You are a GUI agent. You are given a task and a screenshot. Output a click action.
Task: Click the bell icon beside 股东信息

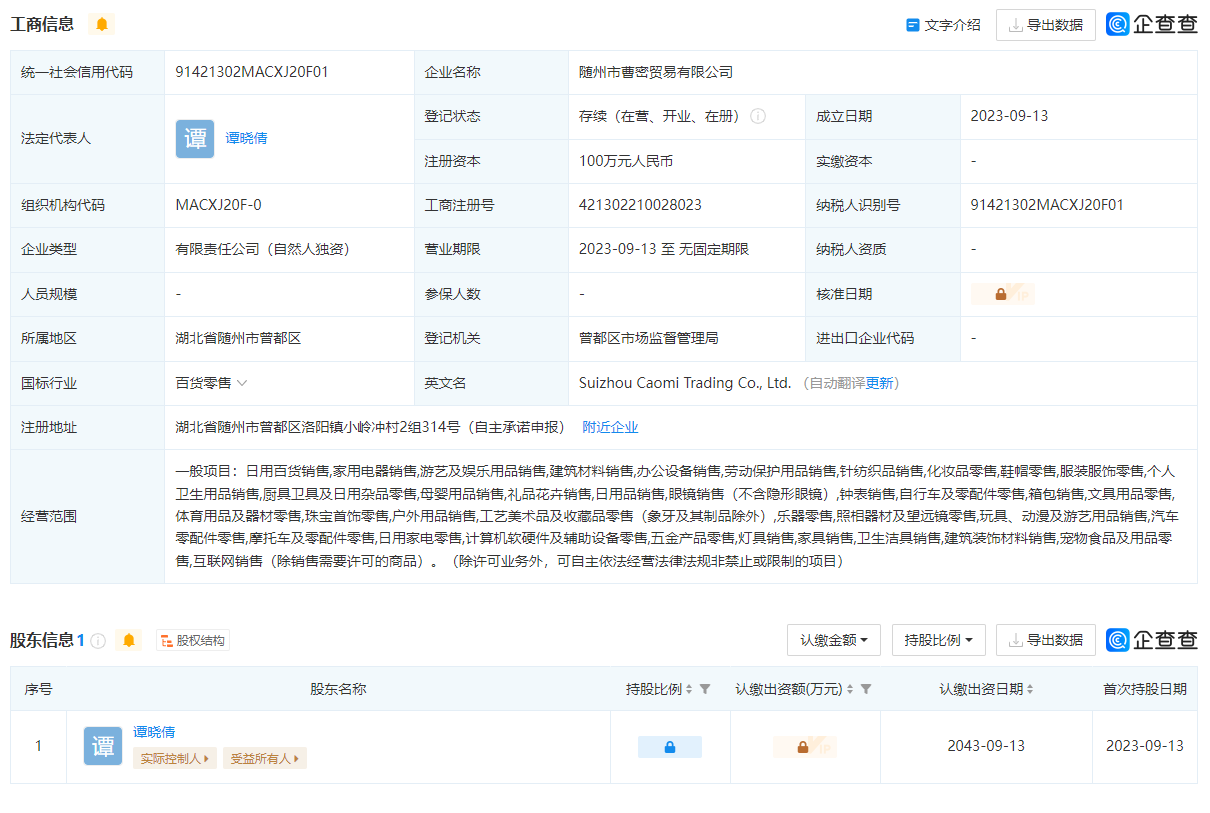128,640
